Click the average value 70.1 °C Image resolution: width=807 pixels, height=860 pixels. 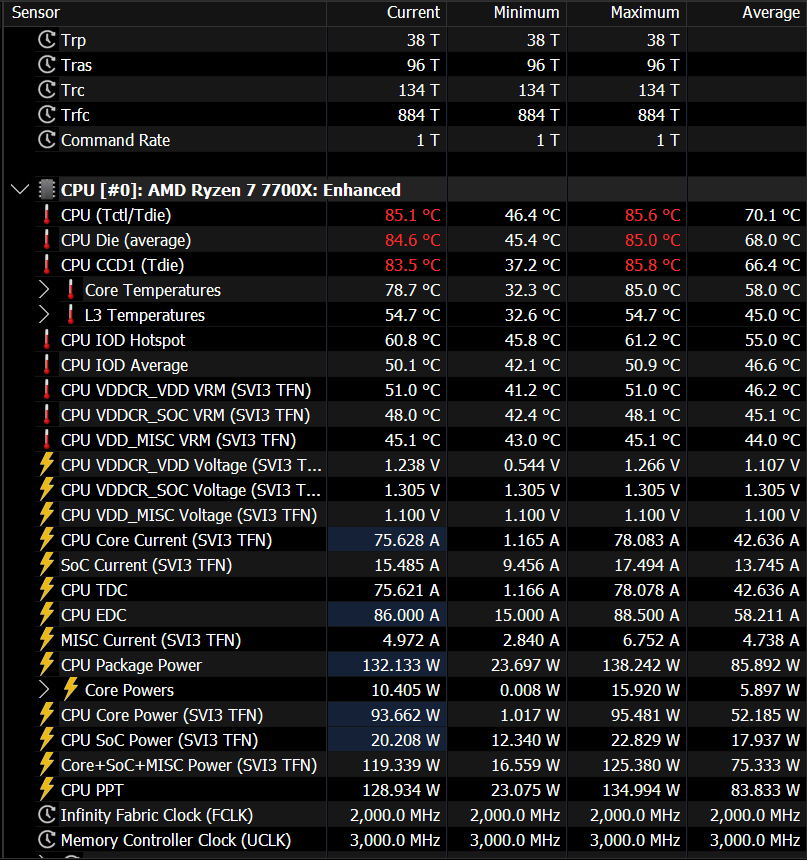coord(772,215)
